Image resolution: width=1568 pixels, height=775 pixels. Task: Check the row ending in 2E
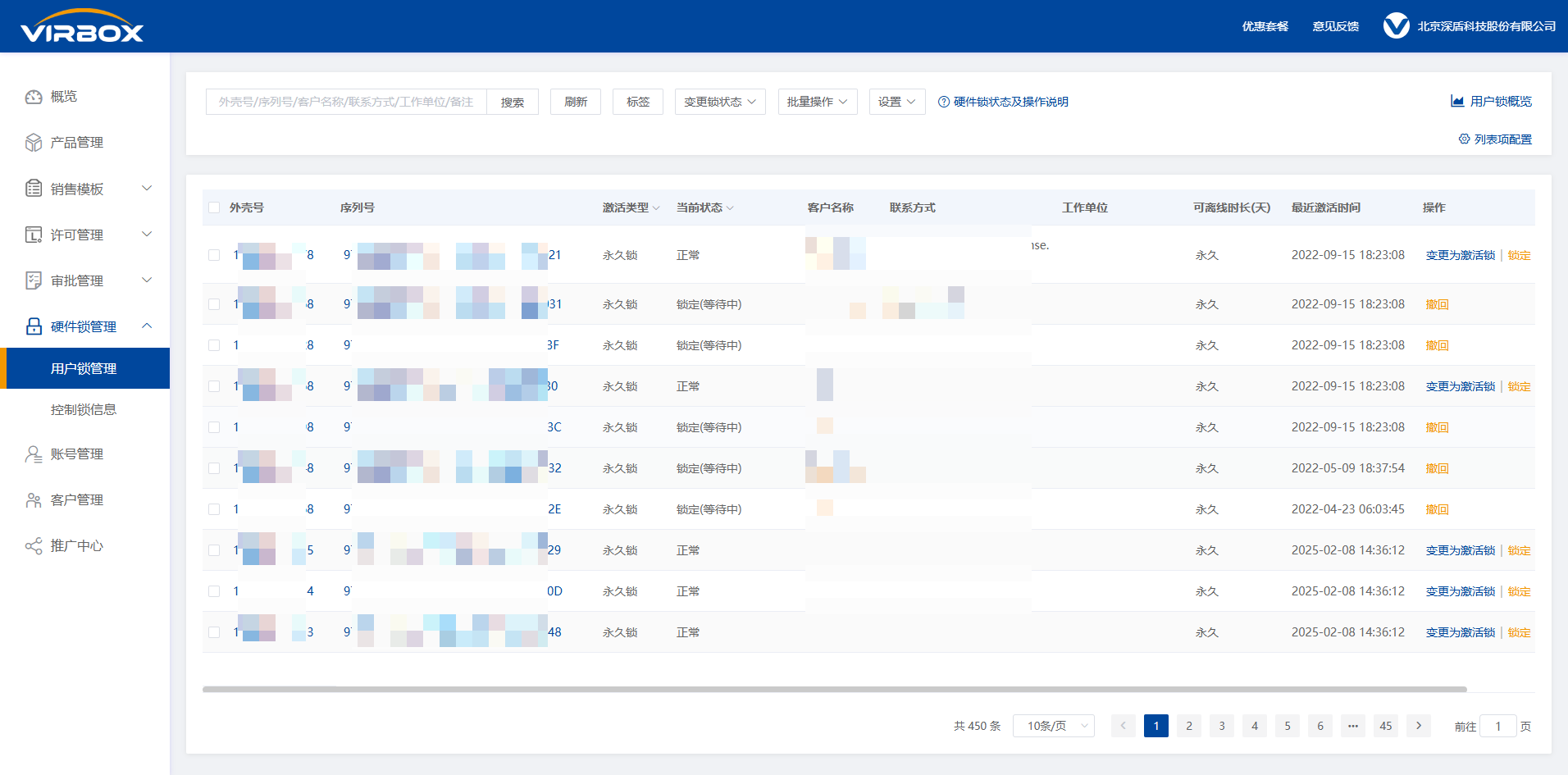(214, 509)
